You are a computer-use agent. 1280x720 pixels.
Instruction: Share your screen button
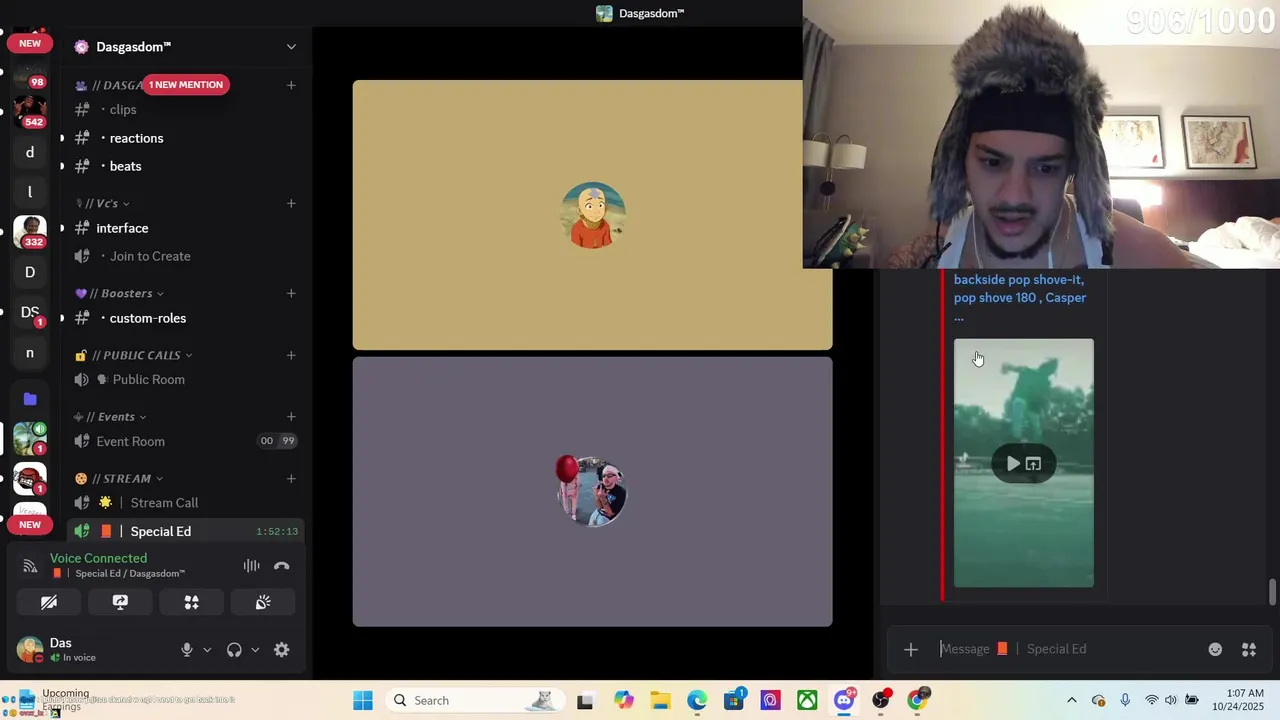pyautogui.click(x=120, y=602)
